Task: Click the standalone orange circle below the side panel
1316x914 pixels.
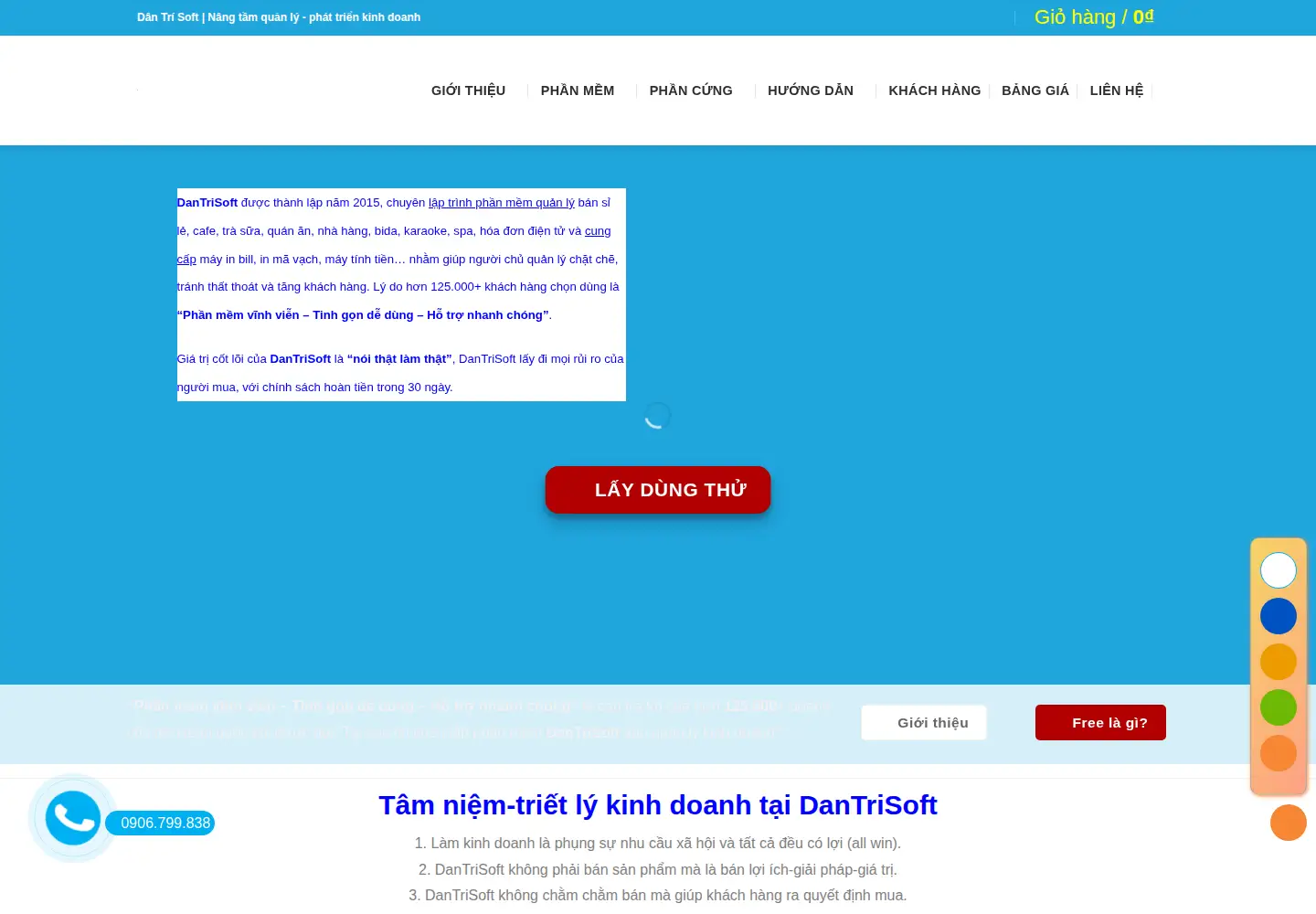Action: click(1289, 823)
